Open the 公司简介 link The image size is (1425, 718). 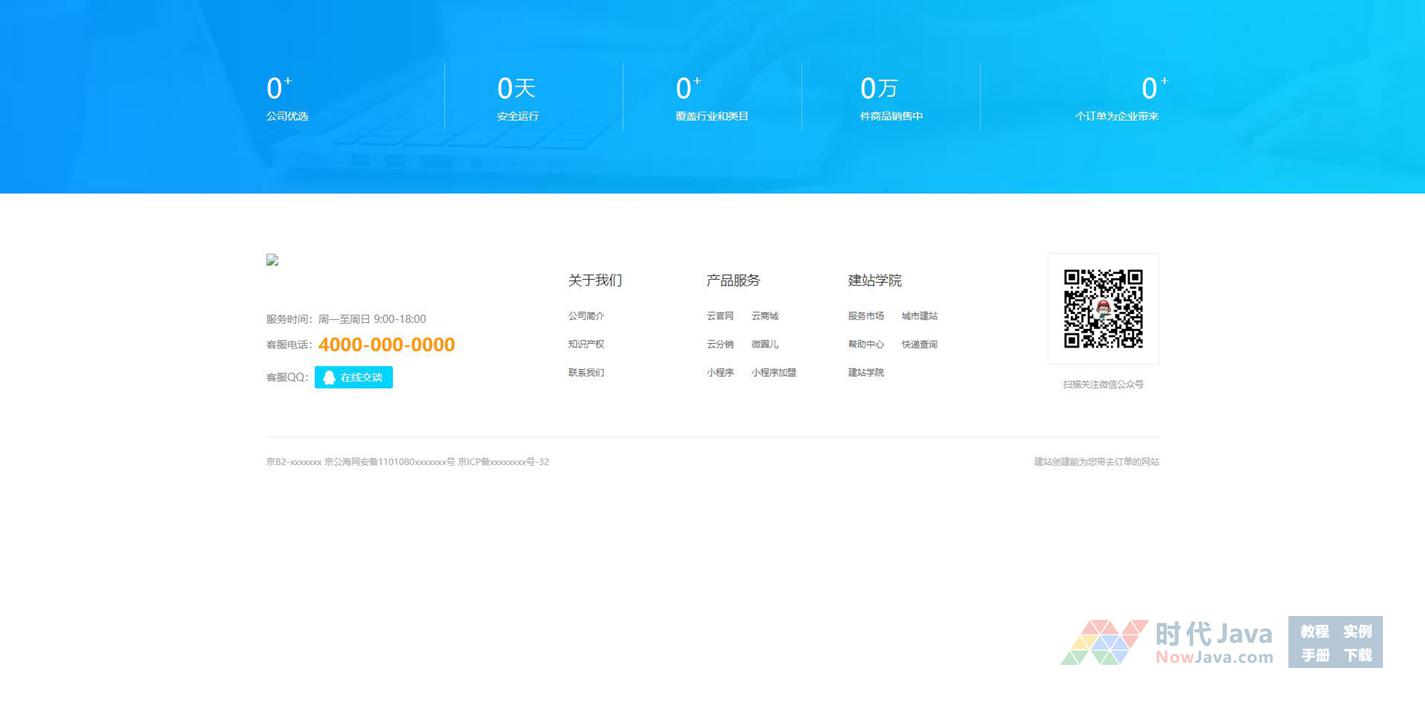coord(586,316)
